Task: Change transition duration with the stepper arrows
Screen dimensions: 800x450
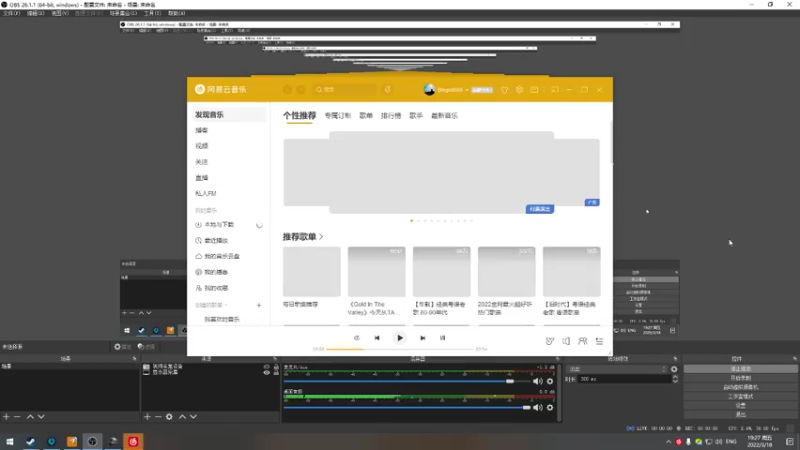Action: click(675, 379)
